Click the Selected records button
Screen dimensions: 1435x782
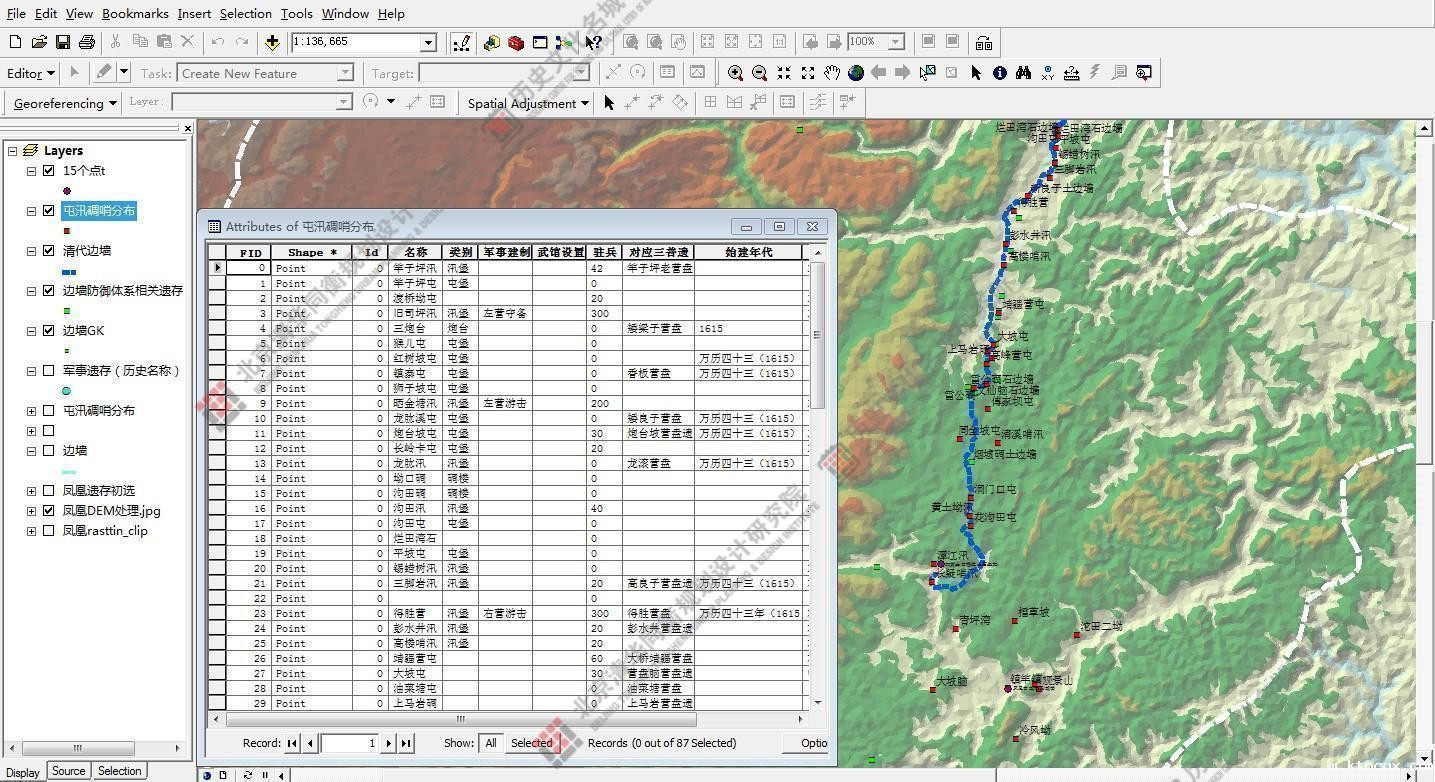531,743
